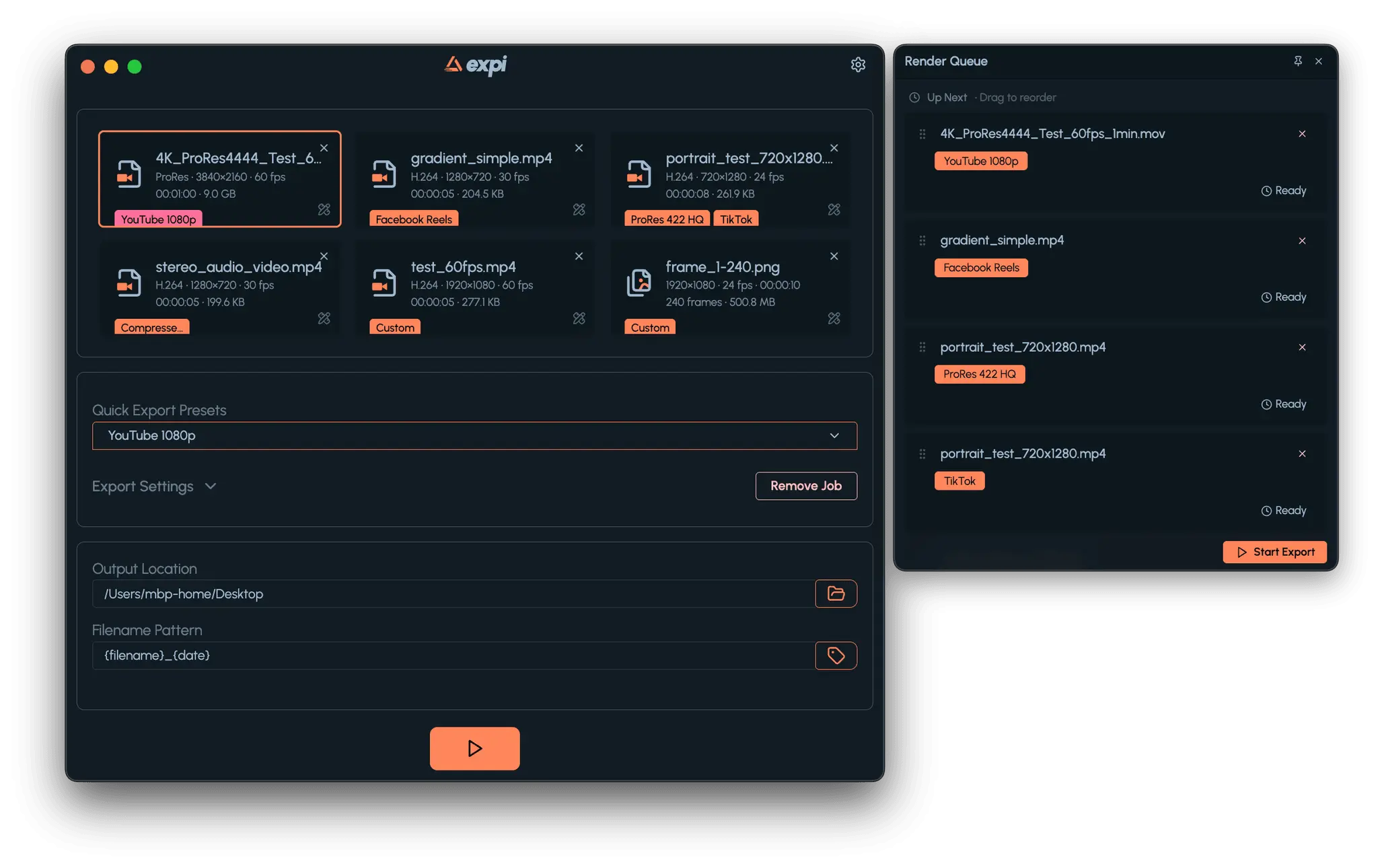Viewport: 1378px width, 868px height.
Task: Select the Custom tag on frame_1-240.png card
Action: click(x=650, y=328)
